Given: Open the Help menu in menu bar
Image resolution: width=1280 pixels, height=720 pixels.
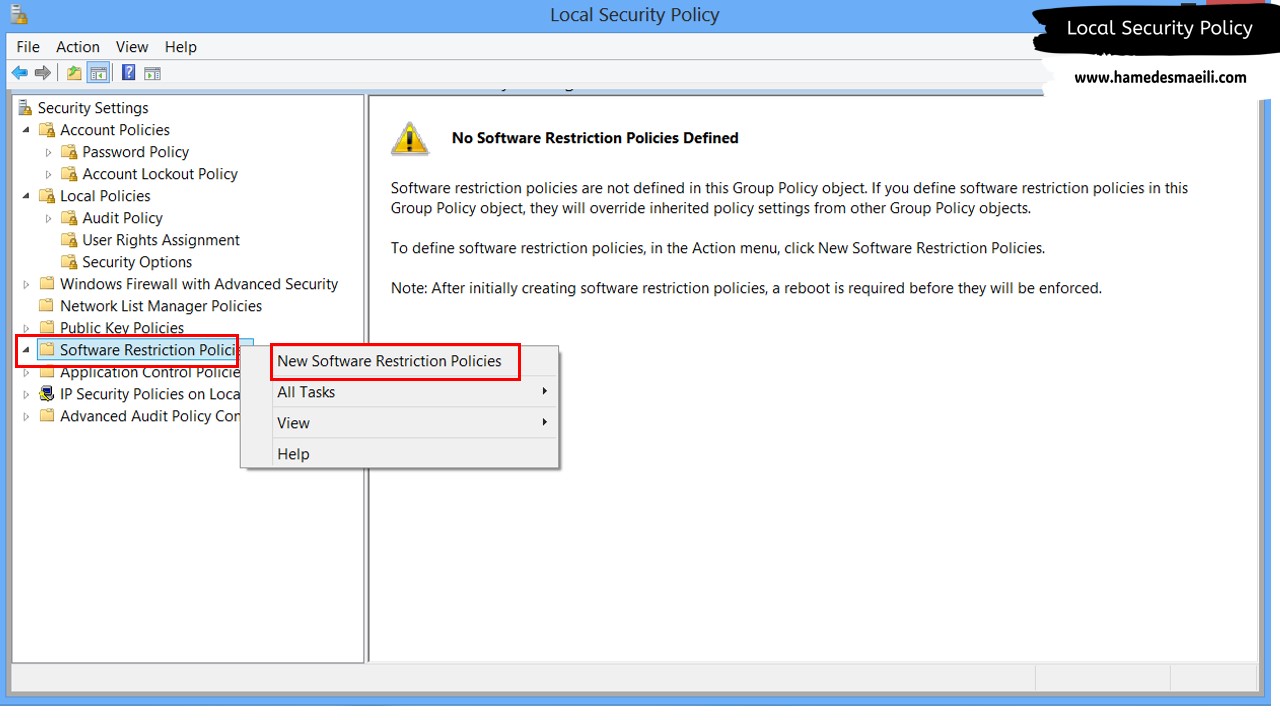Looking at the screenshot, I should 181,47.
